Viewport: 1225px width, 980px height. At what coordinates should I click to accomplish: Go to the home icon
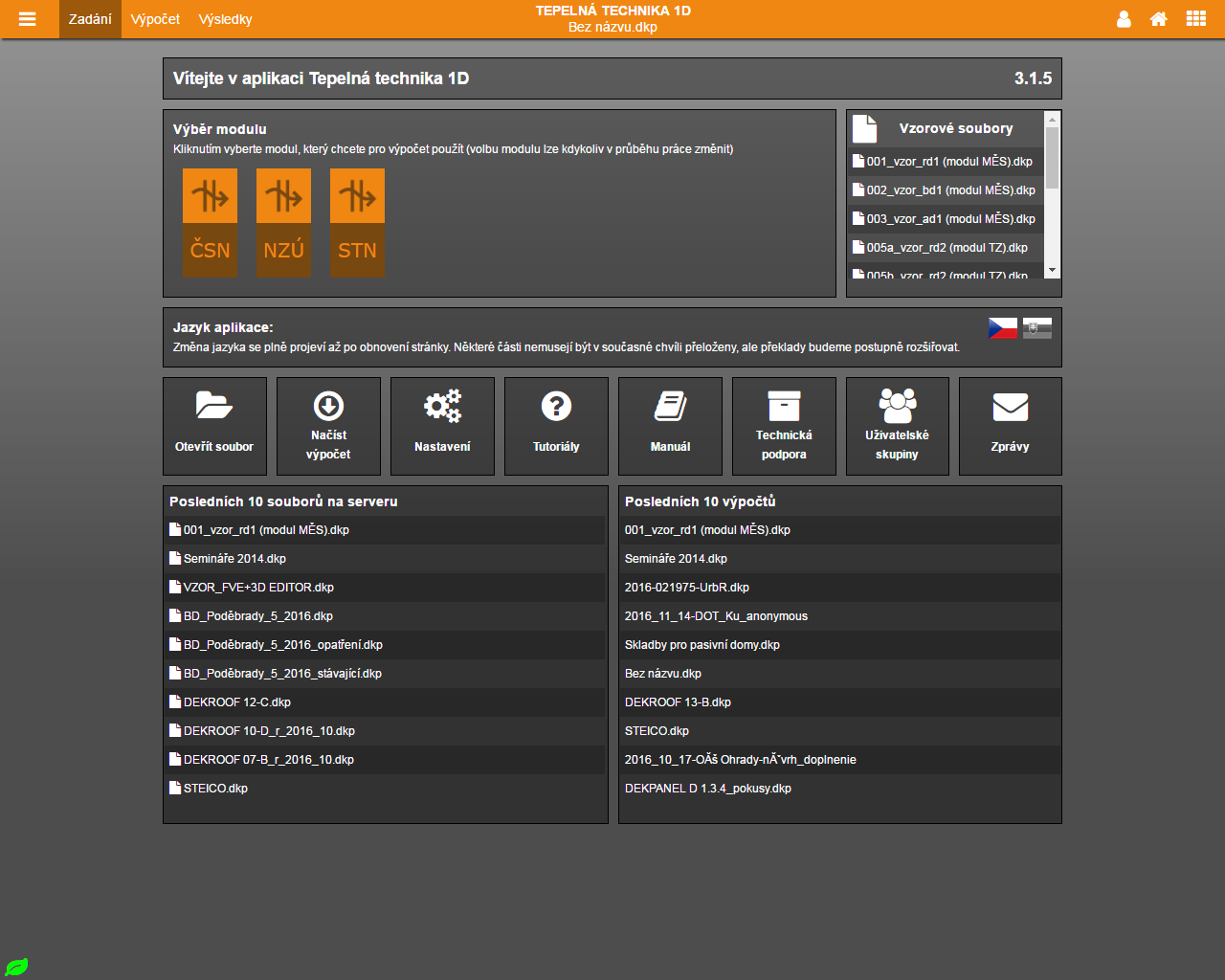[x=1158, y=19]
